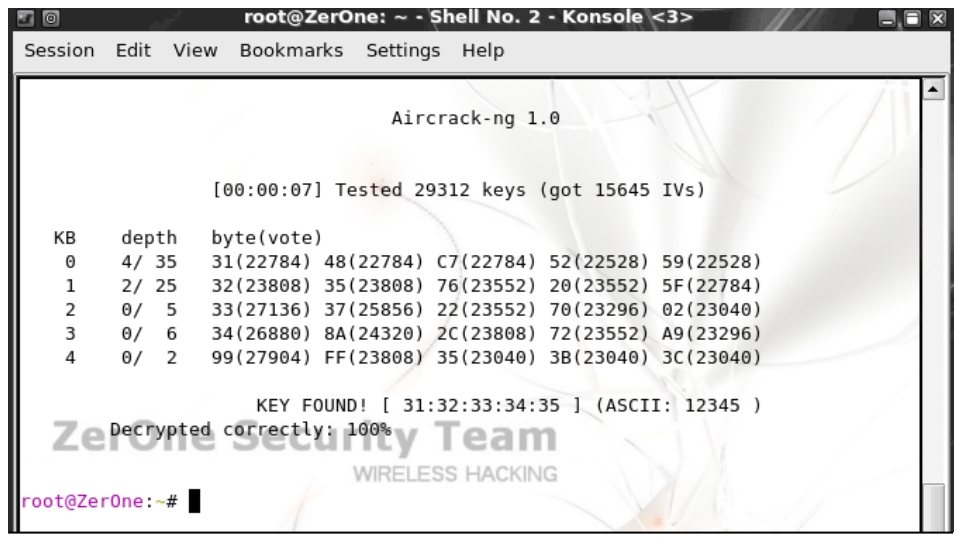Open the Session menu
This screenshot has height=542, width=957.
(x=59, y=51)
